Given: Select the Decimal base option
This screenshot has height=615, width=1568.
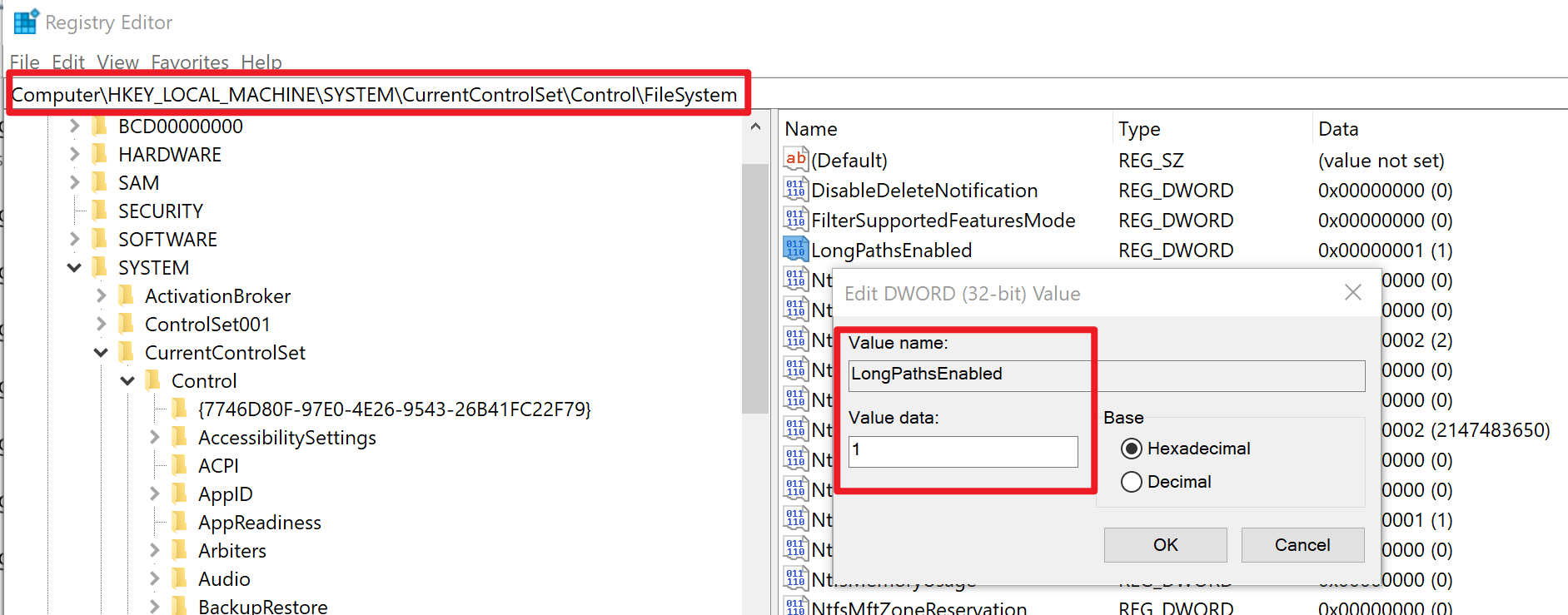Looking at the screenshot, I should click(x=1131, y=482).
